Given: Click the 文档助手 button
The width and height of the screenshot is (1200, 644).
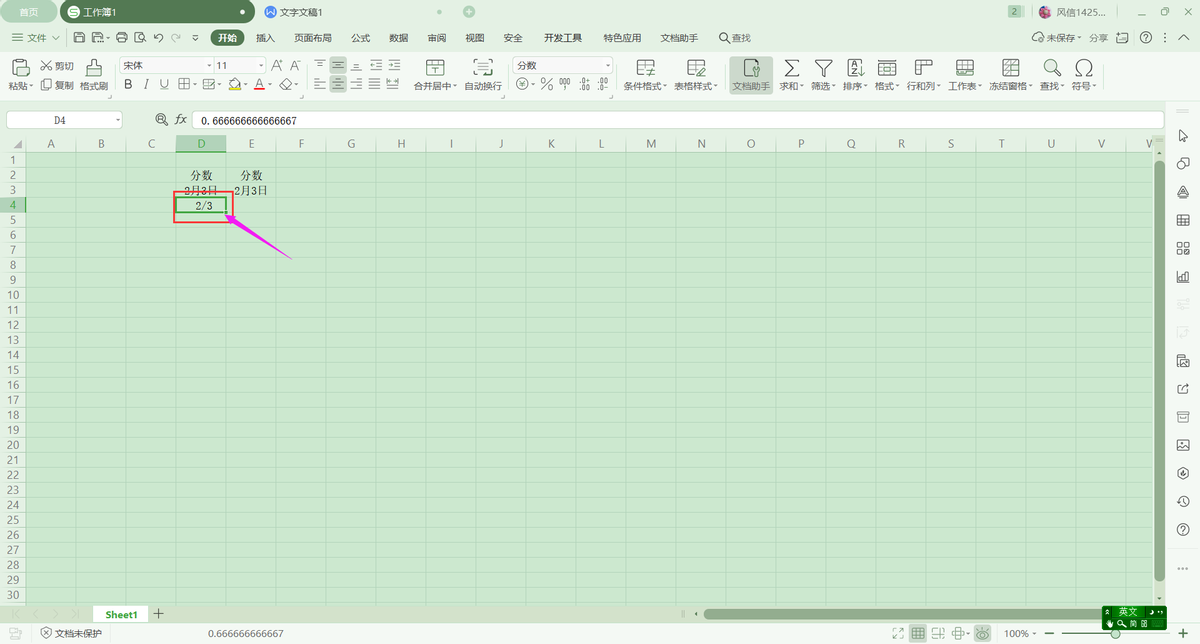Looking at the screenshot, I should [751, 74].
